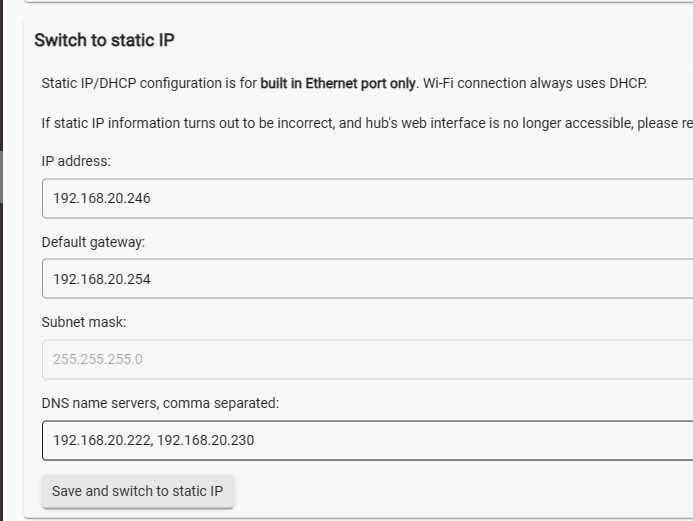Click the incorrect static IP warning paragraph
Image resolution: width=693 pixels, height=521 pixels.
pos(367,123)
